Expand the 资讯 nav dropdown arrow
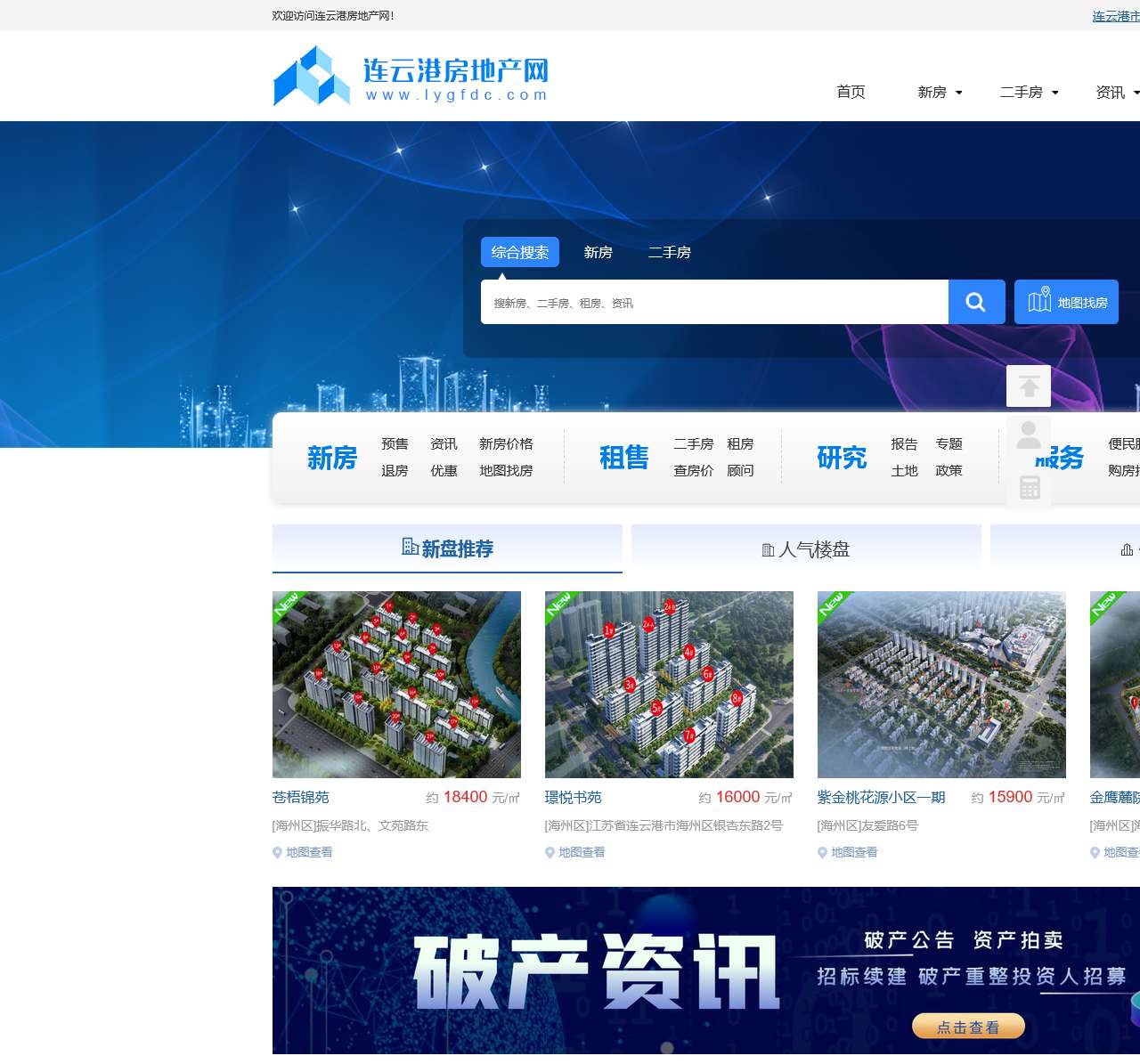Viewport: 1140px width, 1064px height. [x=1136, y=93]
